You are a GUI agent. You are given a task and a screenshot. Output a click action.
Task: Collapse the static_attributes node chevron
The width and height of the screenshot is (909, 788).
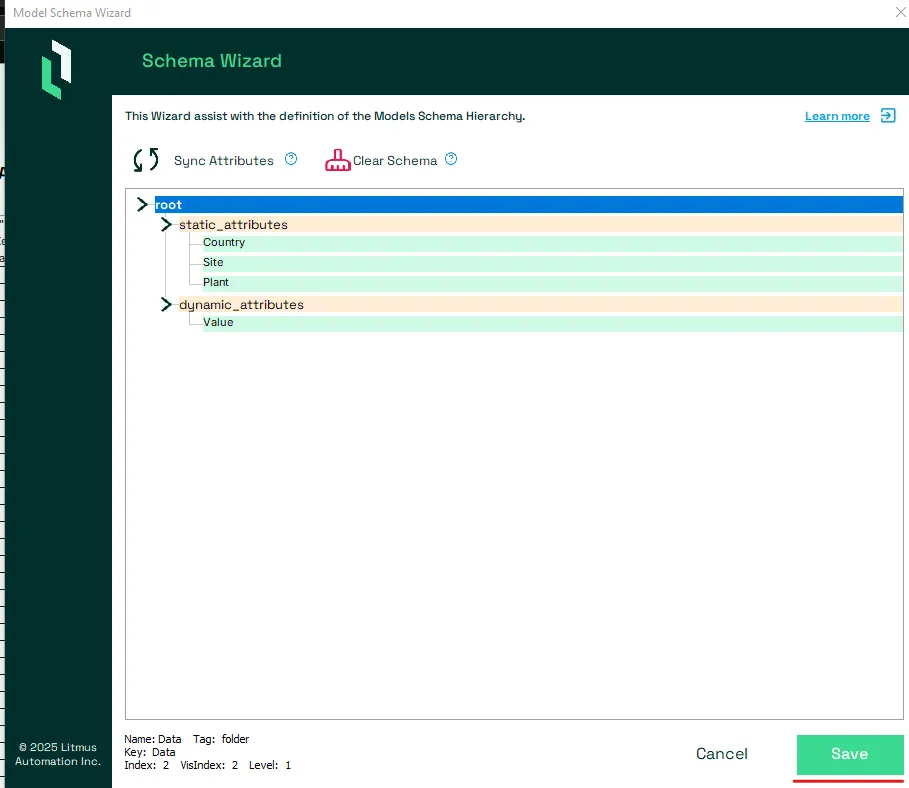(x=166, y=224)
